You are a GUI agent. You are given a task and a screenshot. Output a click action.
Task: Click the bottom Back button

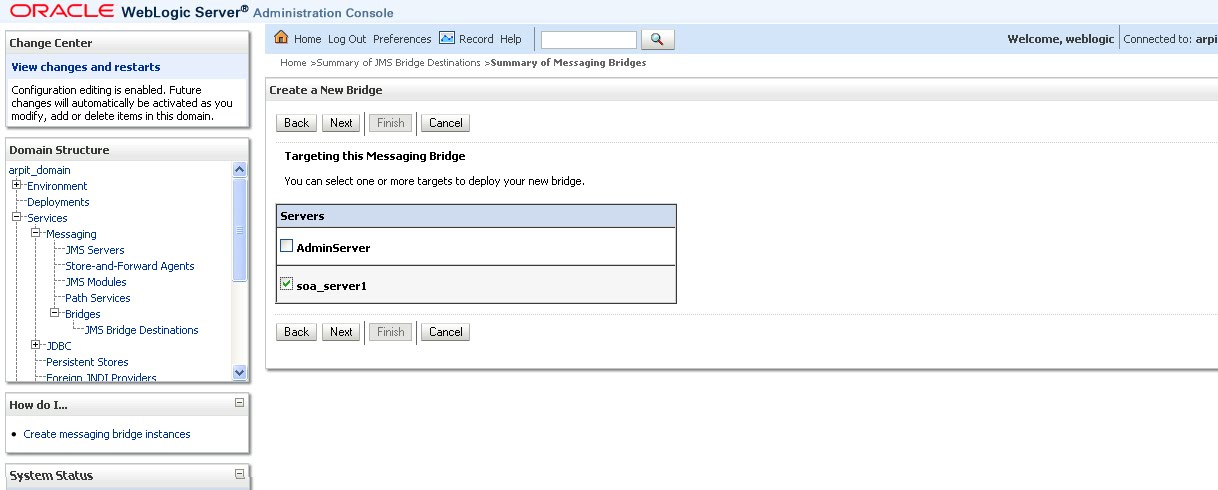tap(296, 332)
